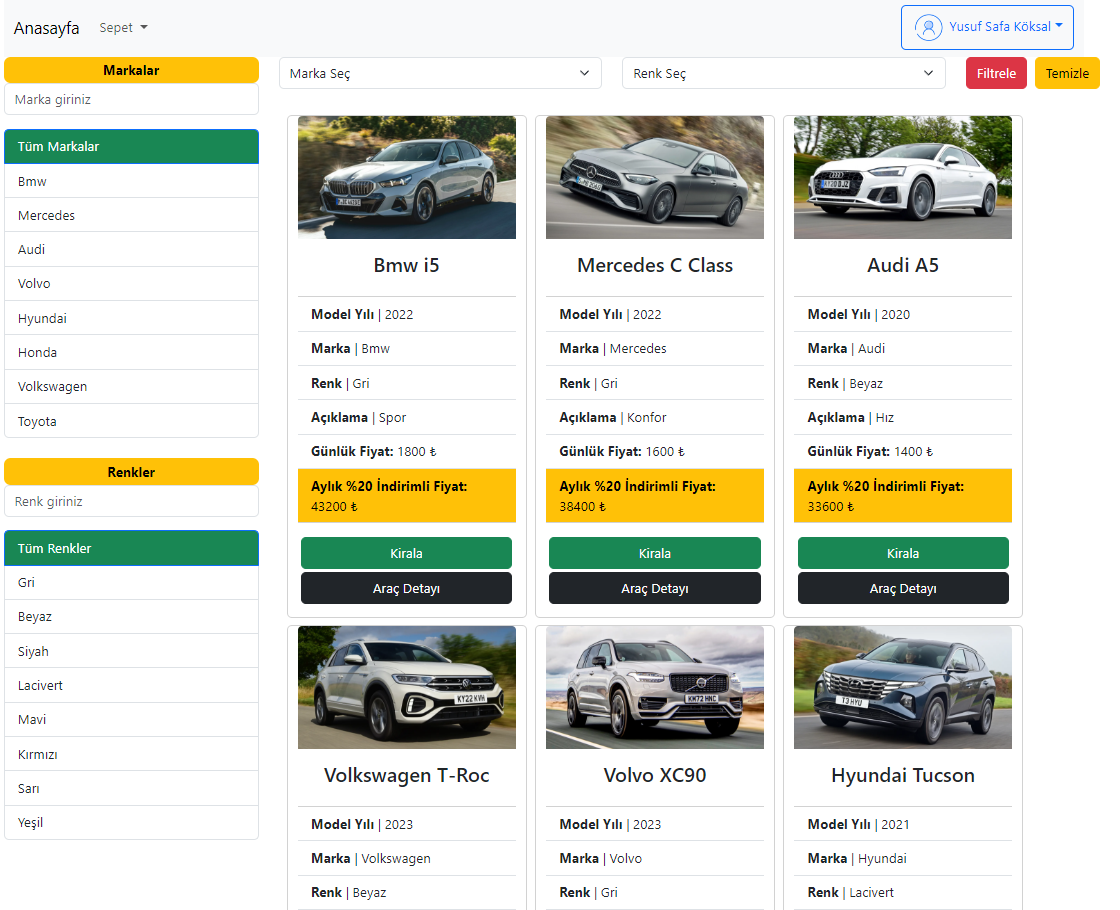Click the Audi A5 car photo
This screenshot has height=910, width=1120.
point(903,177)
